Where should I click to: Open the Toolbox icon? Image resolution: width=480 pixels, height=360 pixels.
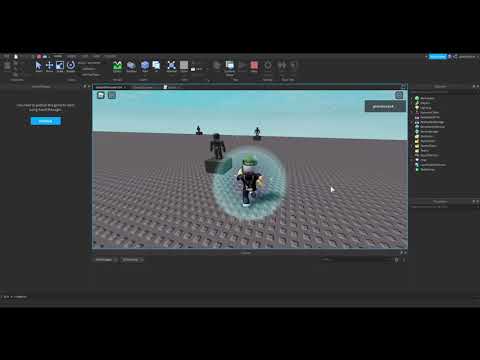[x=131, y=66]
